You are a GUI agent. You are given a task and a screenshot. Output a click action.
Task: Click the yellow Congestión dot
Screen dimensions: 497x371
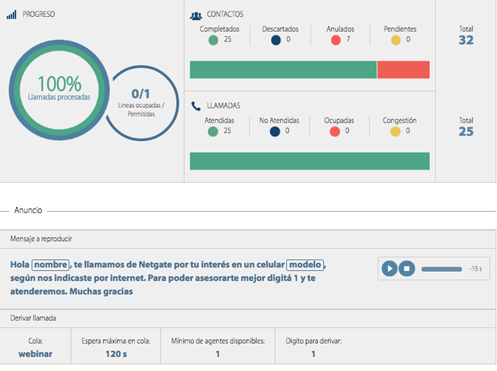click(395, 131)
